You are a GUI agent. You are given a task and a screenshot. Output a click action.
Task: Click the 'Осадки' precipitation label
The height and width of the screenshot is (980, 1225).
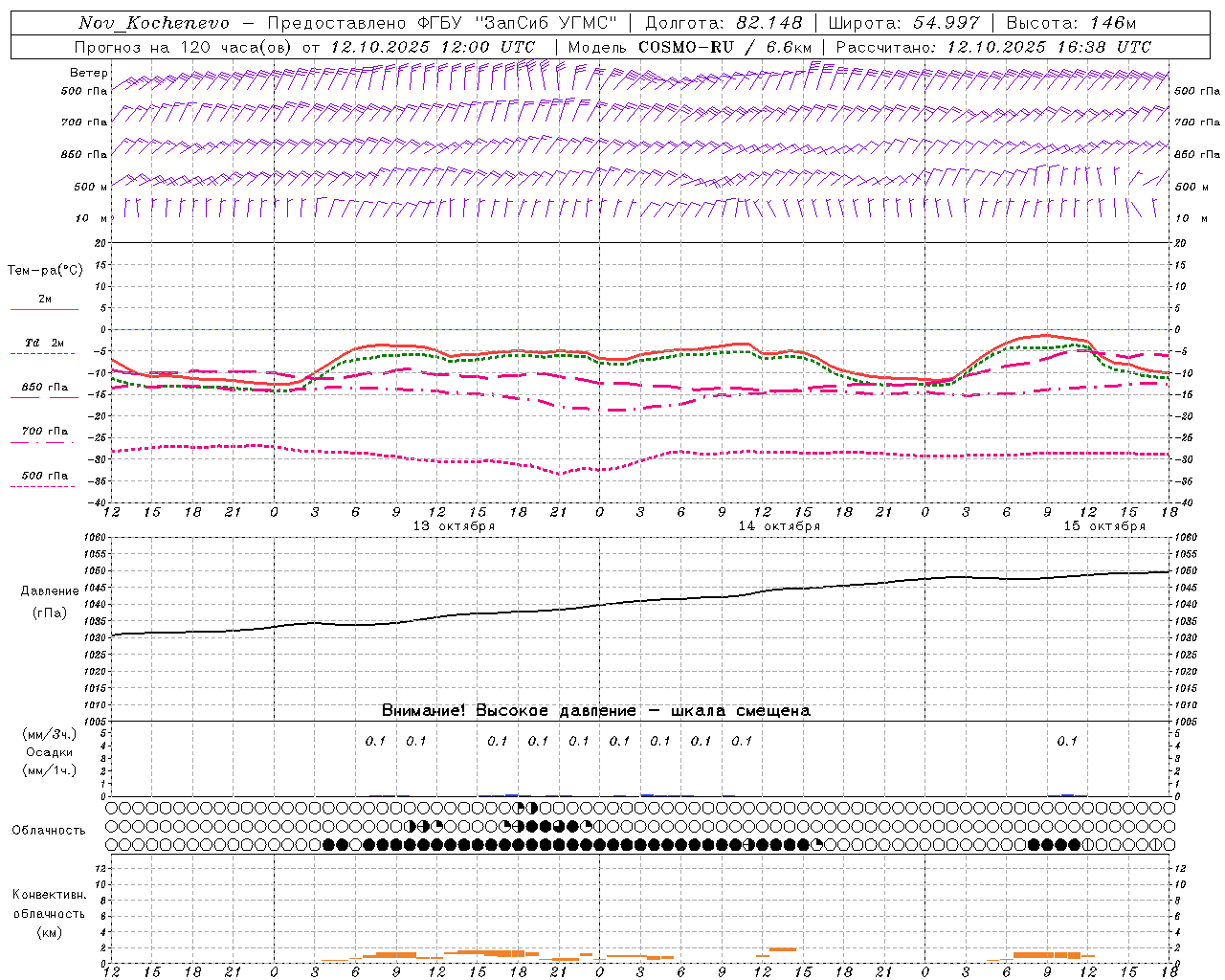point(50,752)
